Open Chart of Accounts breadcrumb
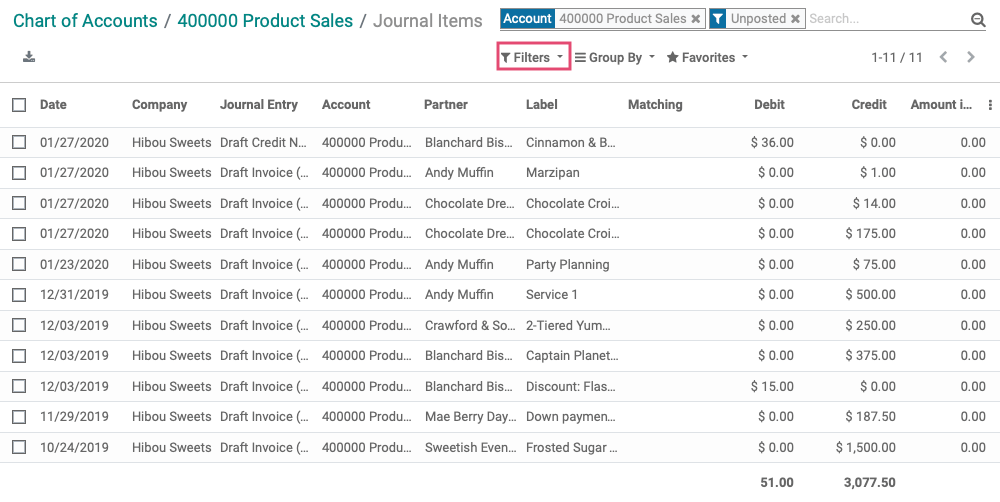 coord(85,20)
